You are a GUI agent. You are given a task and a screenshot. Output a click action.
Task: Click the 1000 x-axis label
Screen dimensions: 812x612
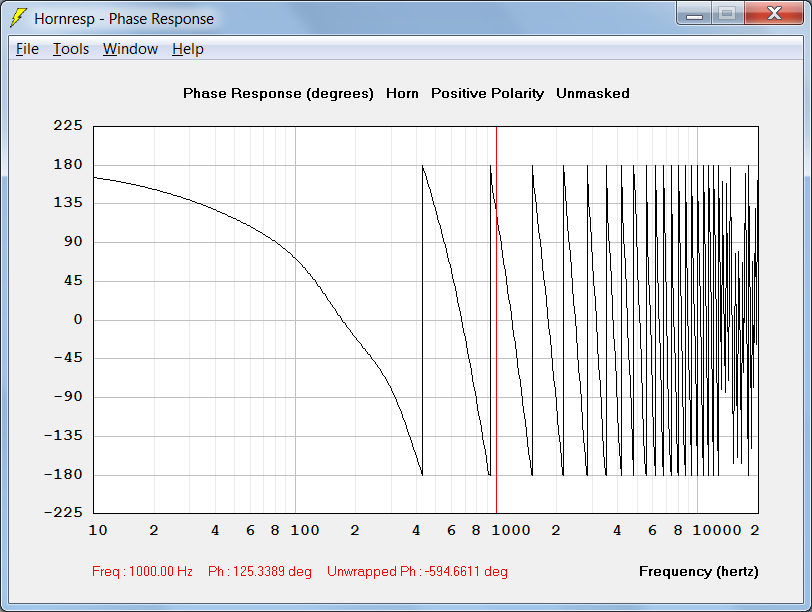[x=511, y=530]
